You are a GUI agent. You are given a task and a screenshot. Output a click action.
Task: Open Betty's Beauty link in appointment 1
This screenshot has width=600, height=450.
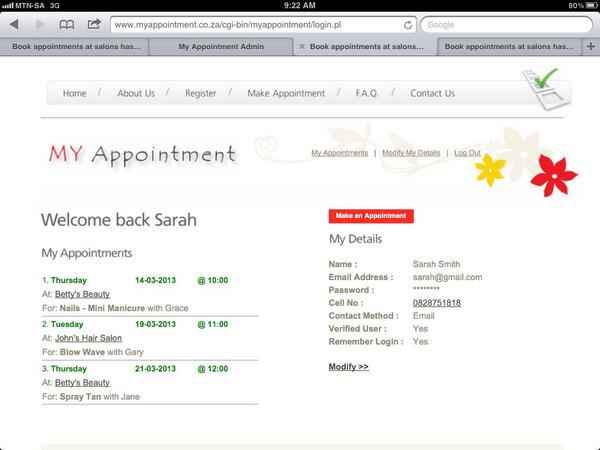click(82, 294)
